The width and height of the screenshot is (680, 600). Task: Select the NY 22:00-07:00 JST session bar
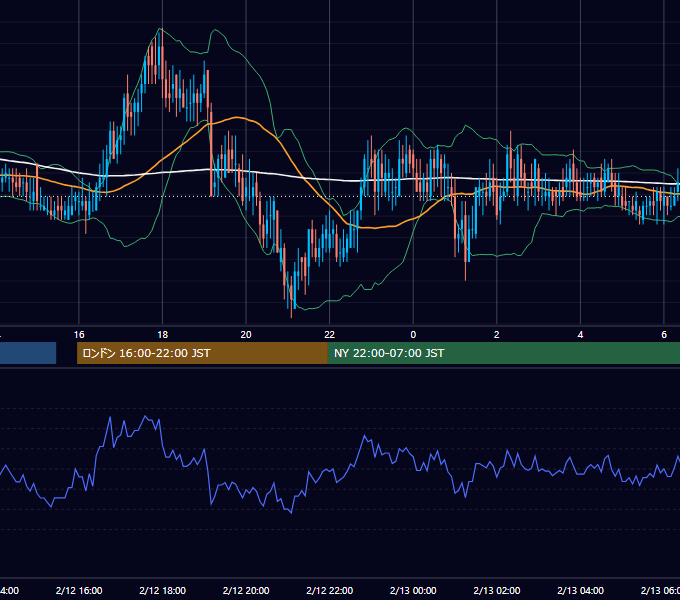(503, 353)
